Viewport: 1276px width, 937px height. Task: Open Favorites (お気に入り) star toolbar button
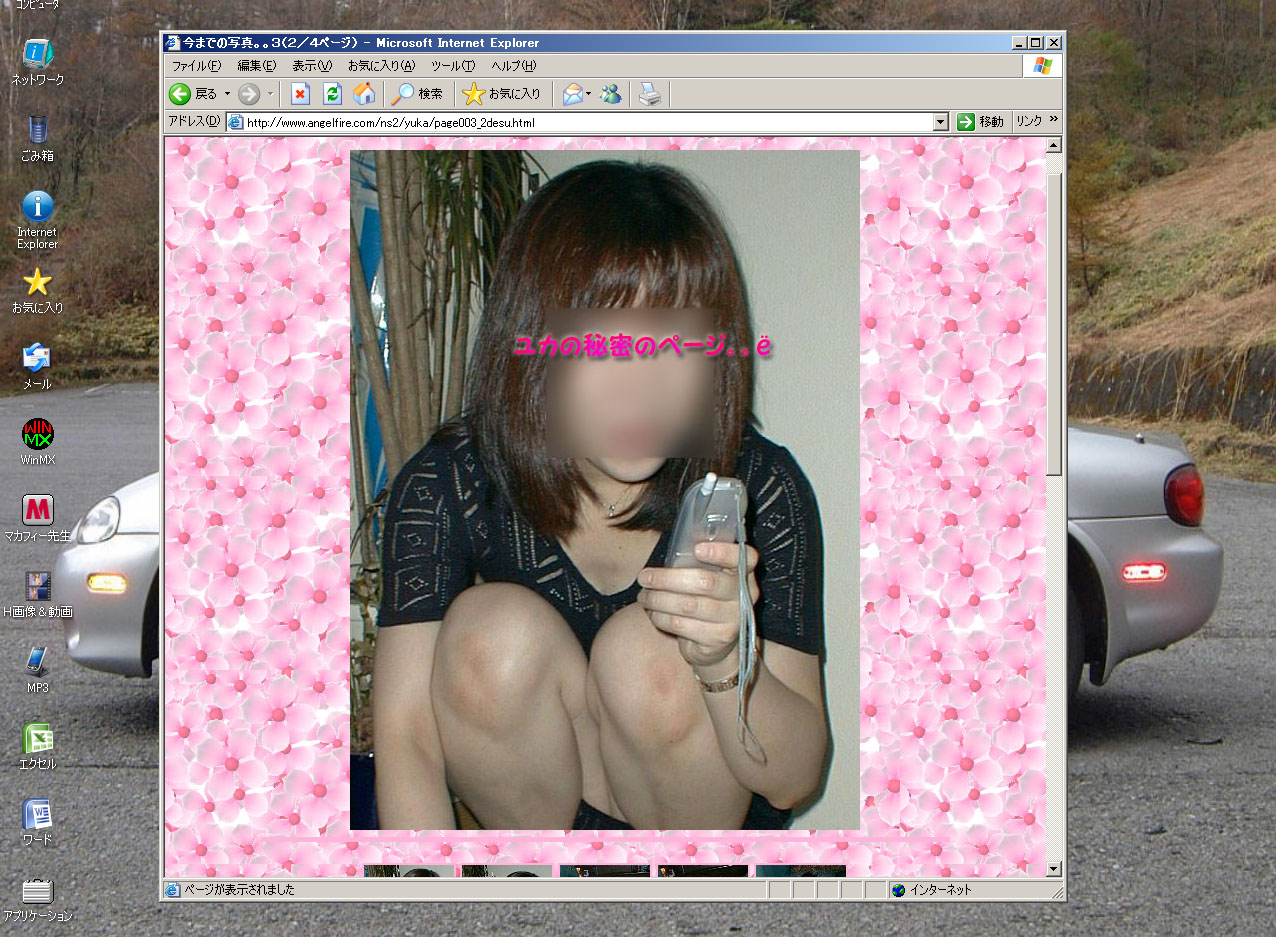pos(503,94)
